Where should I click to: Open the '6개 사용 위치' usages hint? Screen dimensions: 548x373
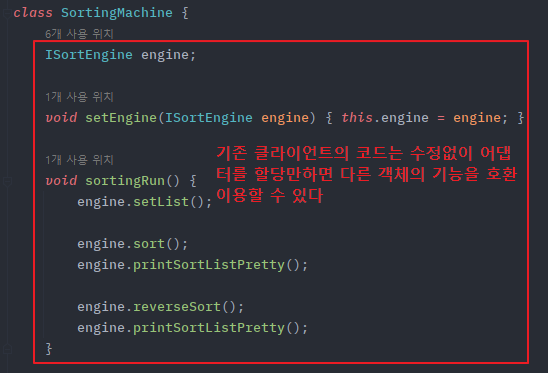click(x=79, y=34)
